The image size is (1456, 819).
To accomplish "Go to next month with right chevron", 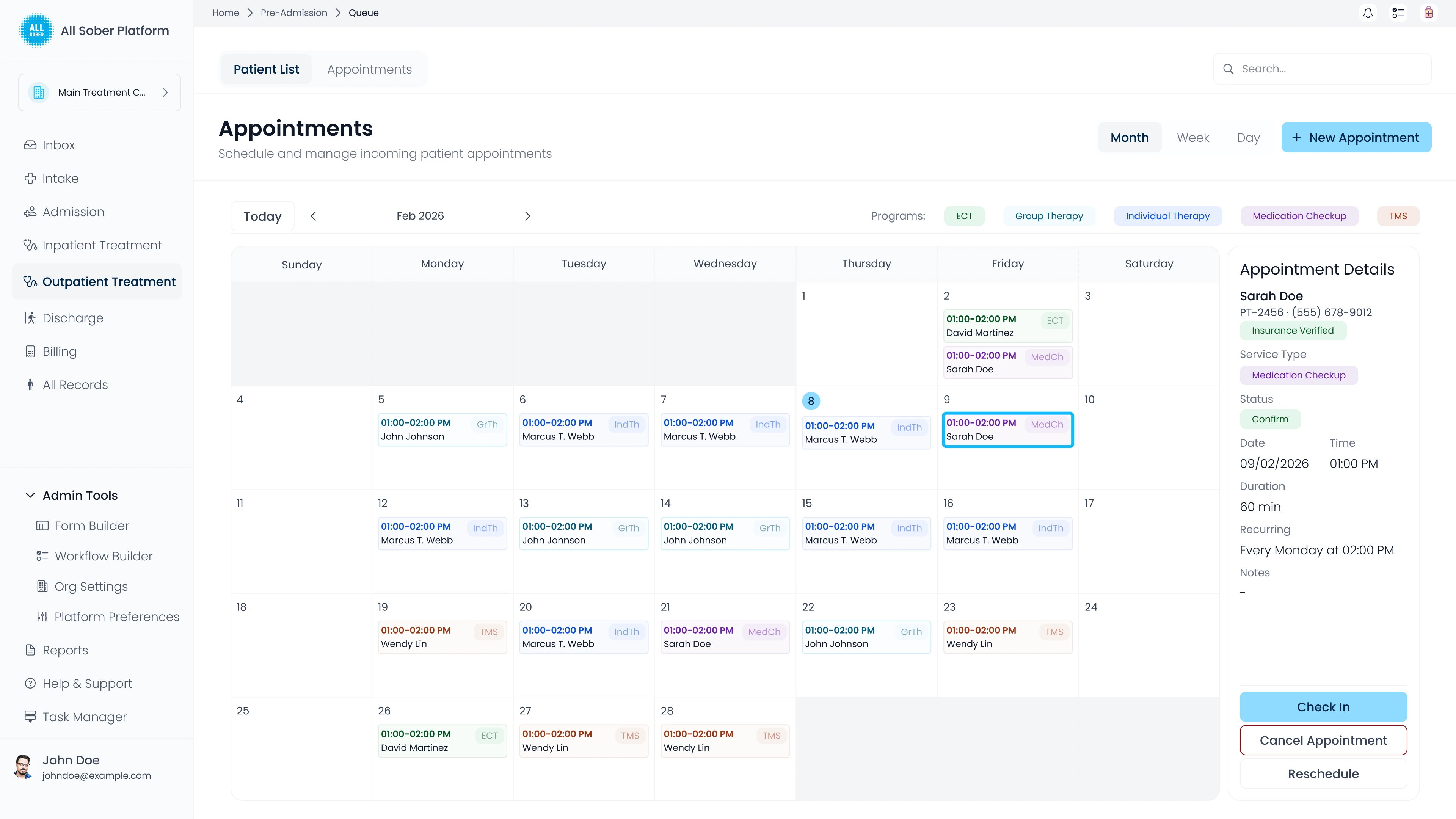I will click(527, 216).
